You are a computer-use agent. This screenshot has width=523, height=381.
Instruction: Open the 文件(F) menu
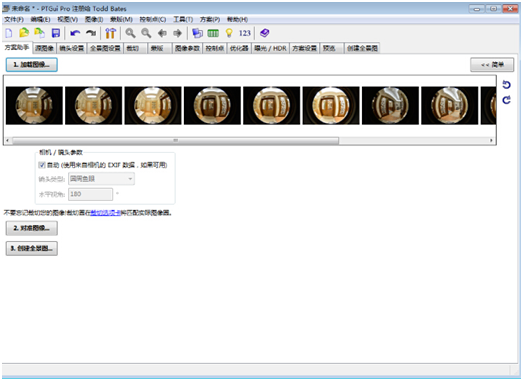click(14, 19)
